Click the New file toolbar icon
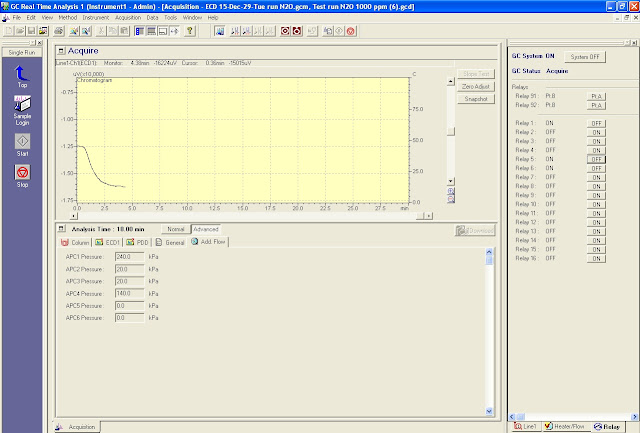Image resolution: width=640 pixels, height=433 pixels. pos(9,31)
